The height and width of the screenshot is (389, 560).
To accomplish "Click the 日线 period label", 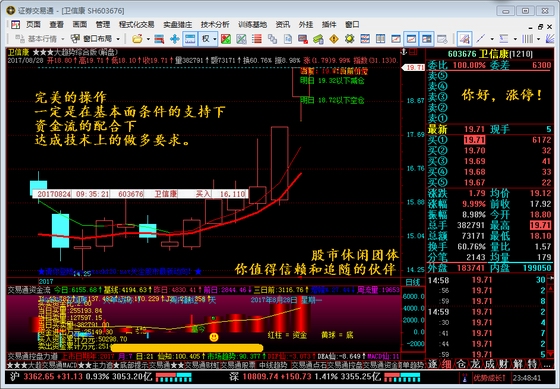I will pos(413,282).
